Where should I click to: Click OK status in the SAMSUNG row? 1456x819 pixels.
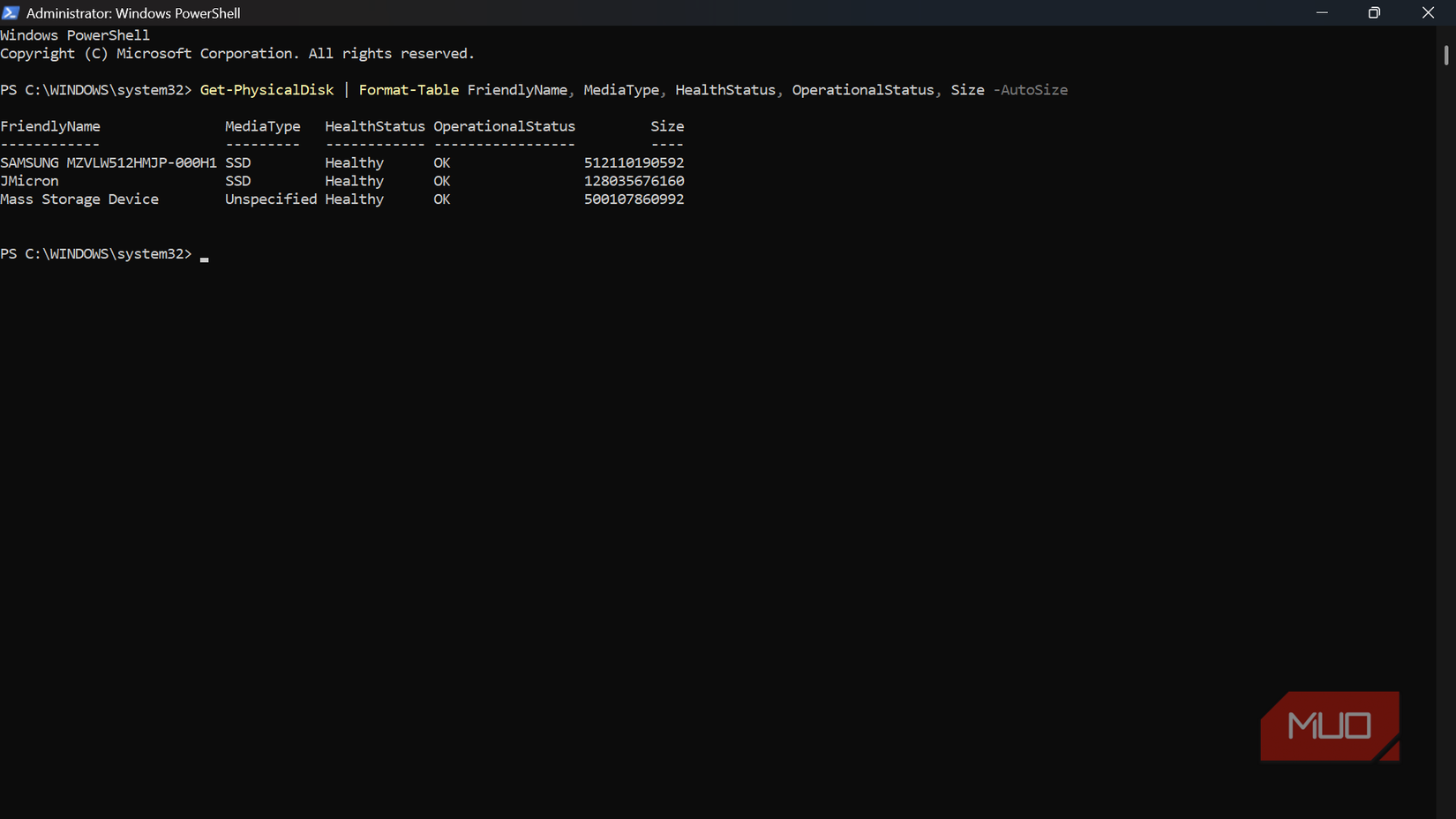click(x=442, y=162)
